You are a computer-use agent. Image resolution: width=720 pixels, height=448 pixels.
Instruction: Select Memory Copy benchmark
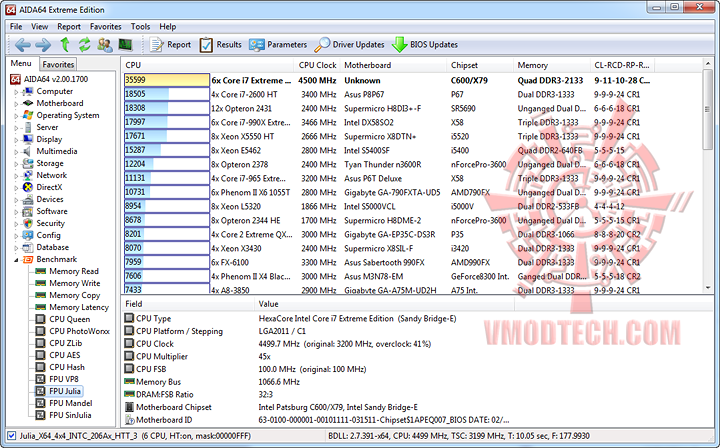coord(75,295)
